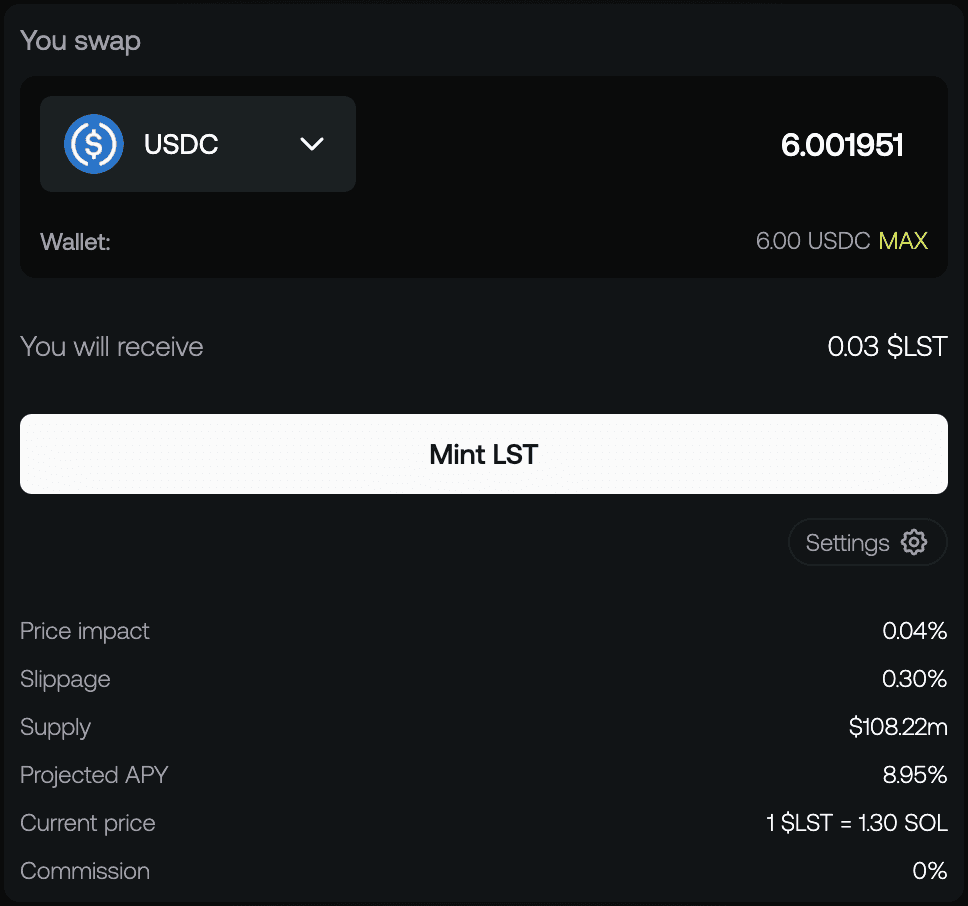This screenshot has width=968, height=906.
Task: Open the USDC token selector
Action: pos(198,144)
